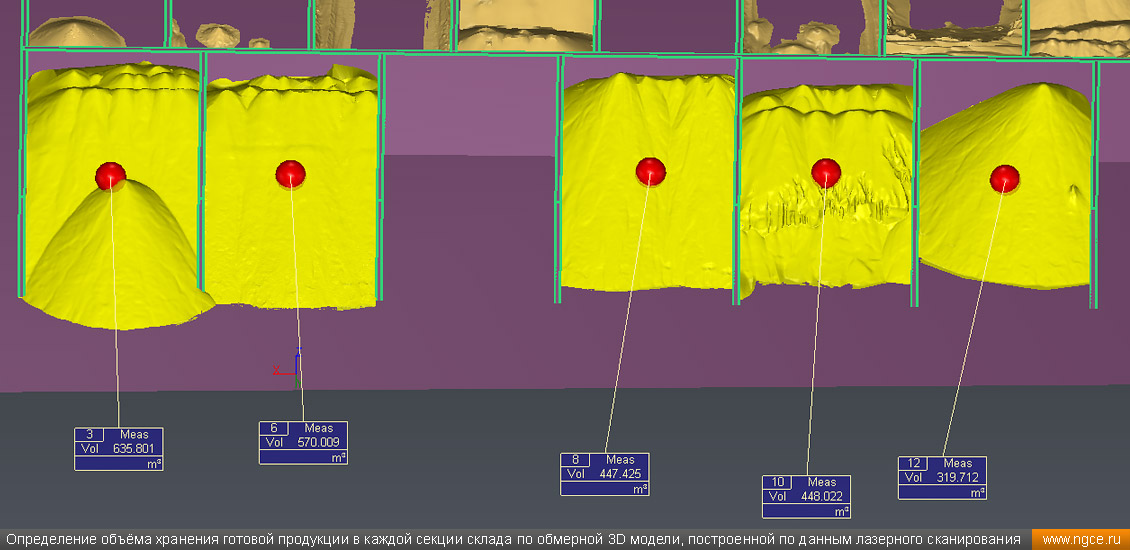The height and width of the screenshot is (550, 1130).
Task: Open the www.ngce.ru link
Action: (1082, 539)
